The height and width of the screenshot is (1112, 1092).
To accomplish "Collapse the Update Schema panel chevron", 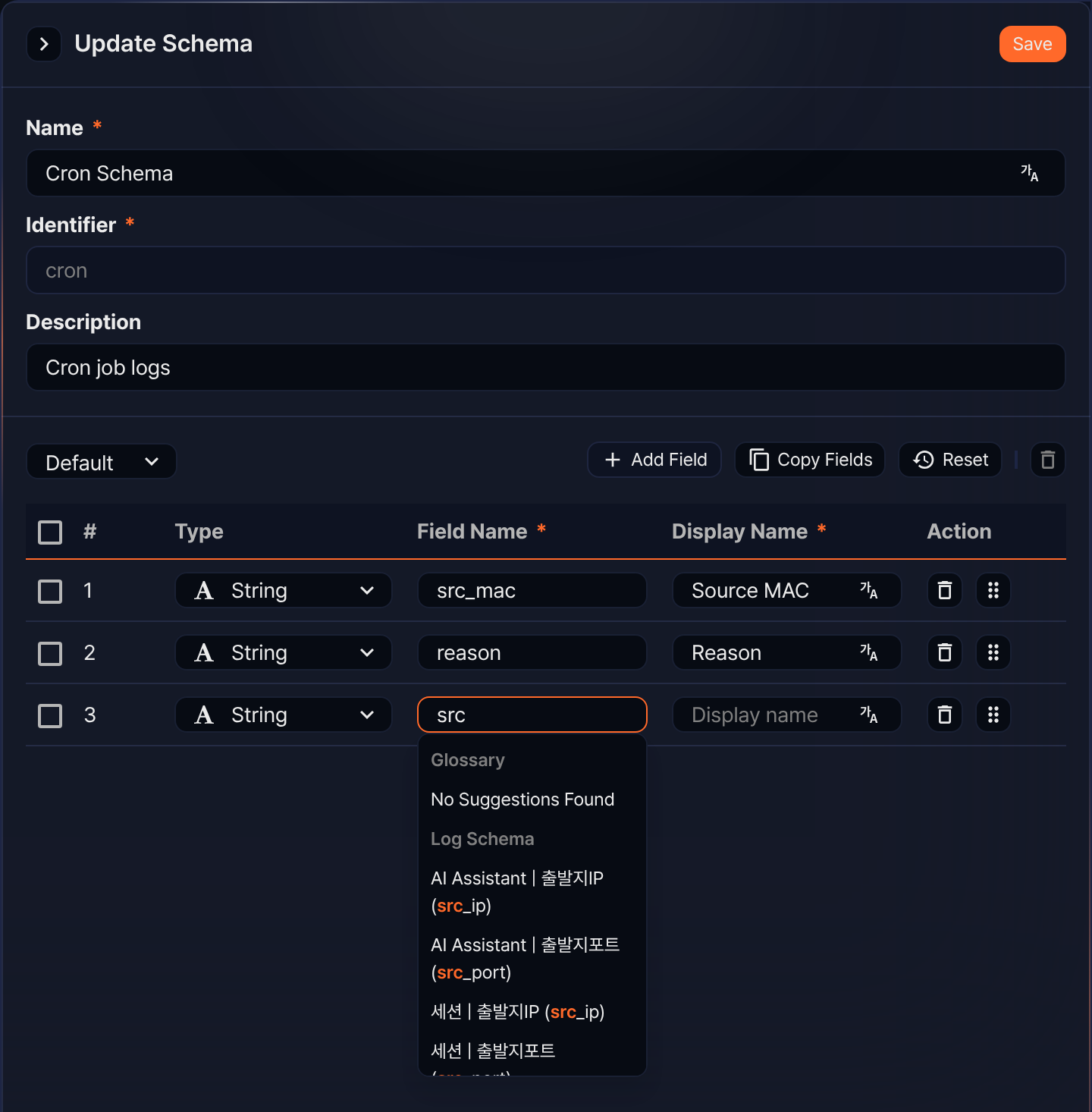I will tap(44, 44).
